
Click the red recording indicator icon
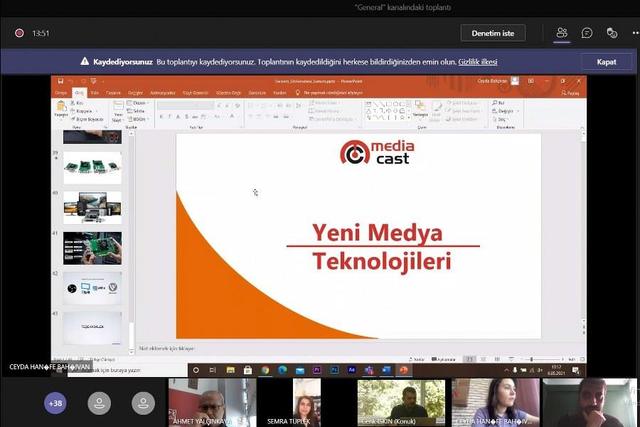[x=19, y=33]
